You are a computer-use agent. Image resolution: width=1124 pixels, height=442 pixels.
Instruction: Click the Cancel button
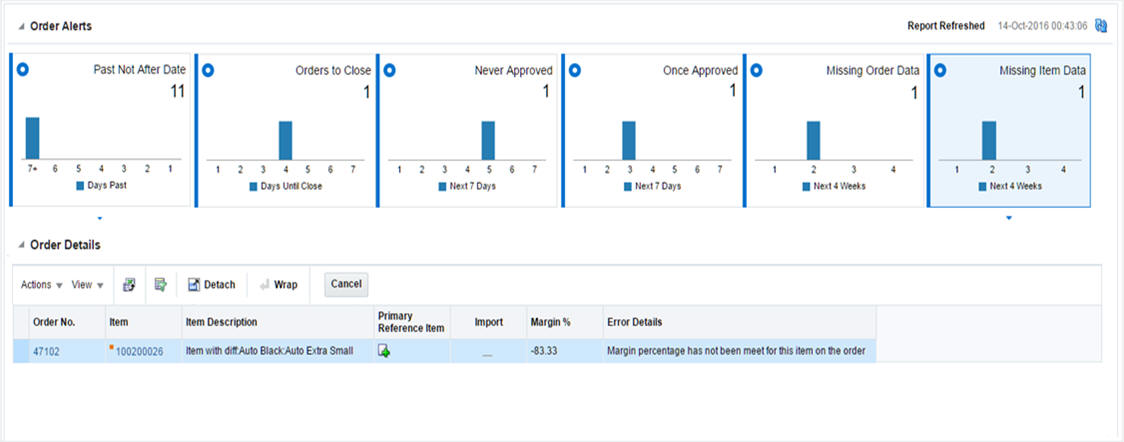[346, 284]
